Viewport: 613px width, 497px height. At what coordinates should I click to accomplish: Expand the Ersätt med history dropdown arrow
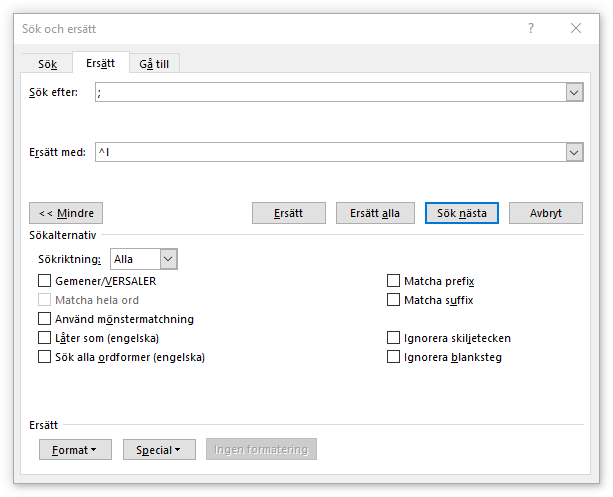(574, 152)
